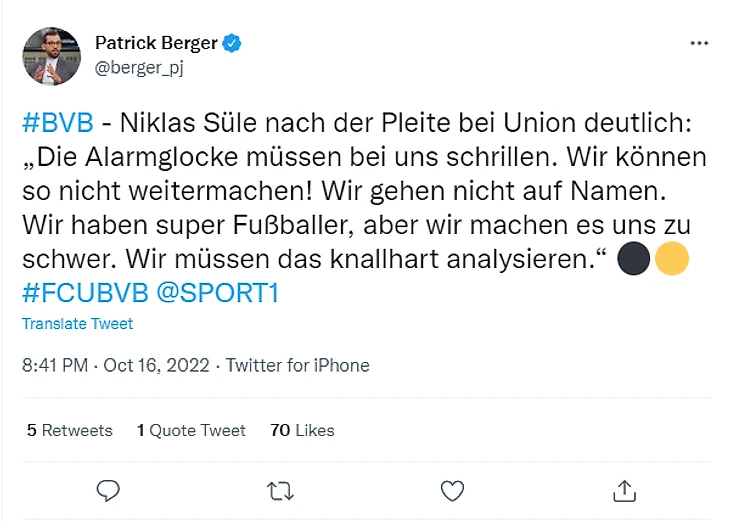The width and height of the screenshot is (730, 521).
Task: Click the Twitter for iPhone source label
Action: point(297,366)
